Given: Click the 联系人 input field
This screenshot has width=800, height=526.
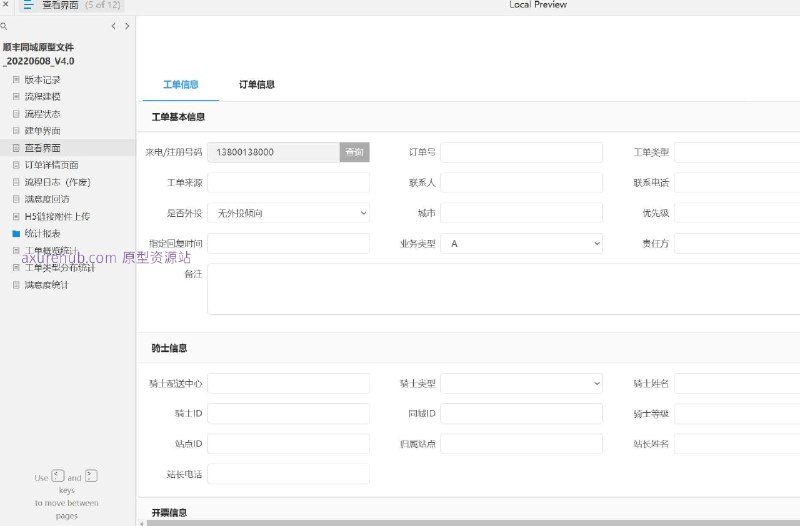Looking at the screenshot, I should tap(521, 183).
